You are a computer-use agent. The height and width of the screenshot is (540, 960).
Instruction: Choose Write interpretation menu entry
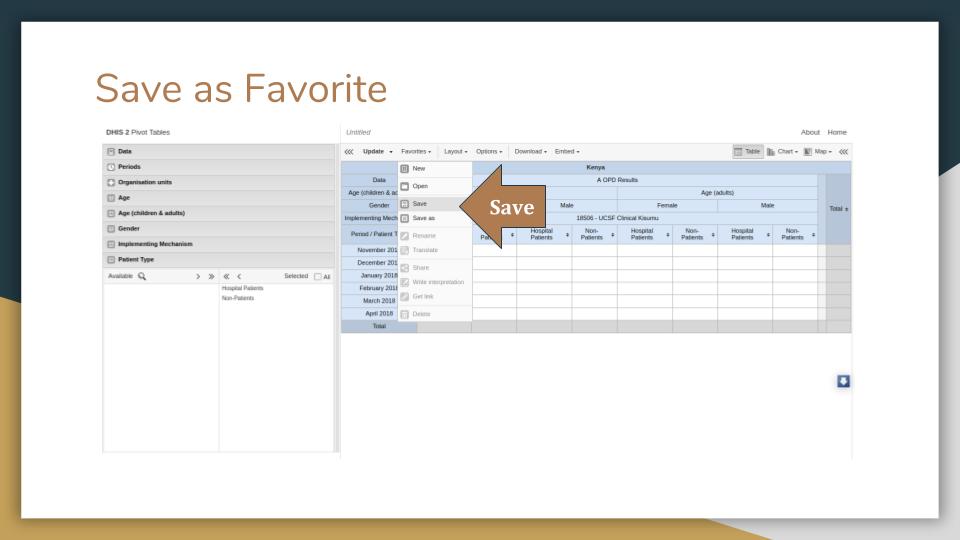[x=435, y=282]
